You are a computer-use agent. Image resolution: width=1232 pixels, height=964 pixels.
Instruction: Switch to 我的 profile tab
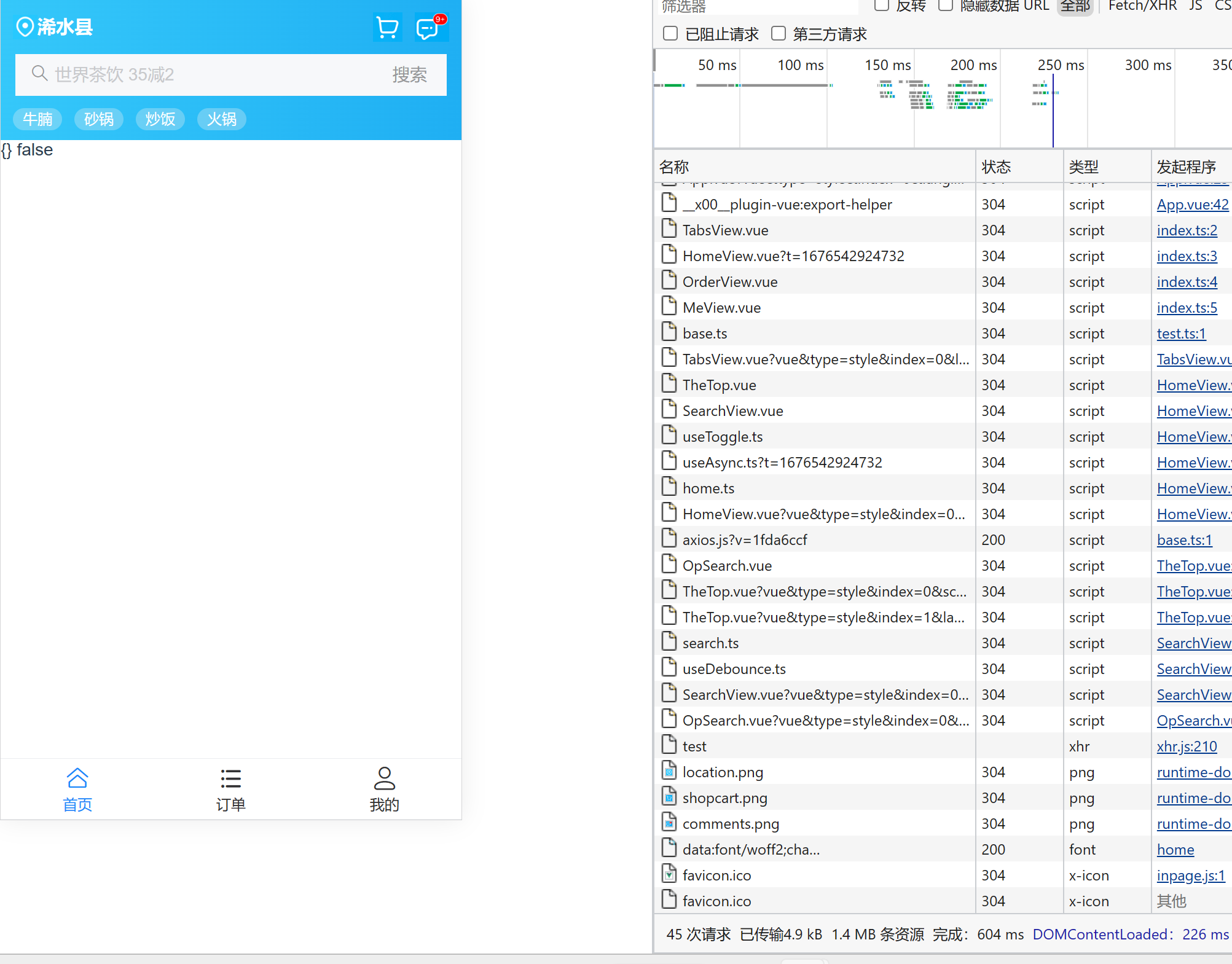coord(385,790)
